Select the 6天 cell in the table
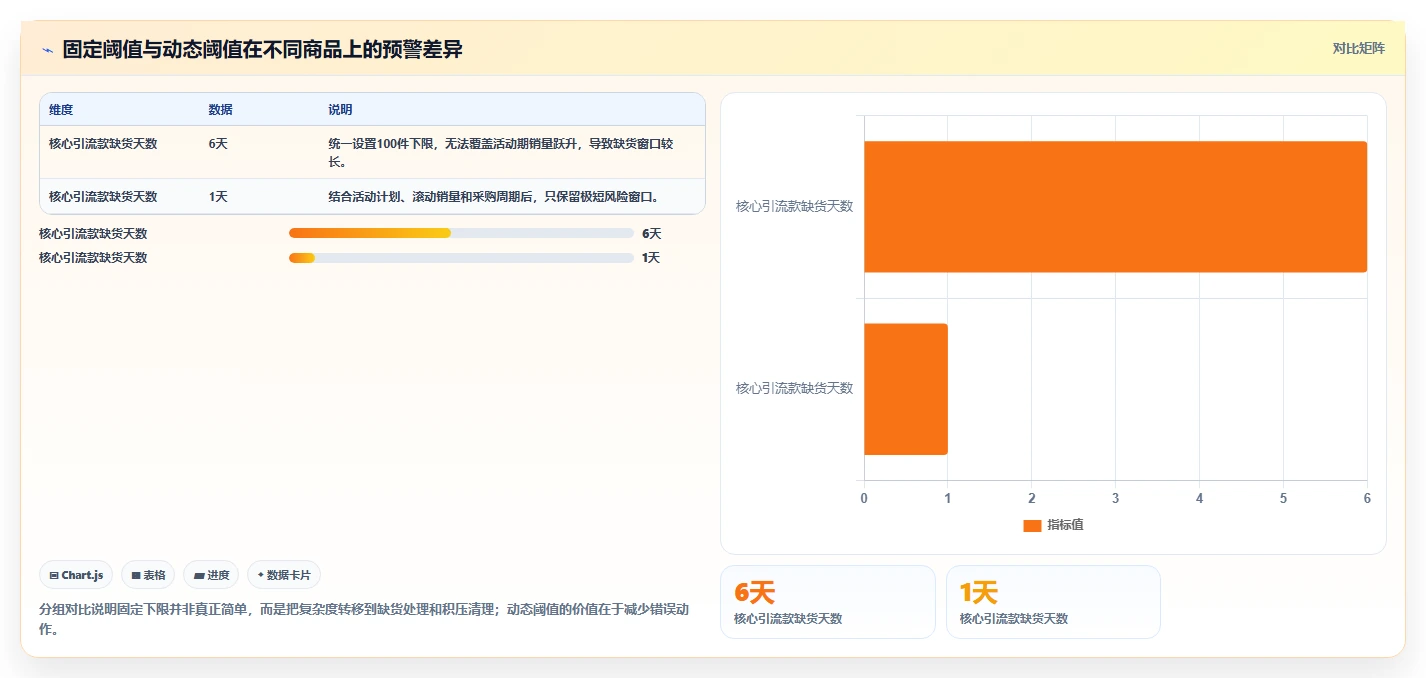The width and height of the screenshot is (1426, 678). 218,144
